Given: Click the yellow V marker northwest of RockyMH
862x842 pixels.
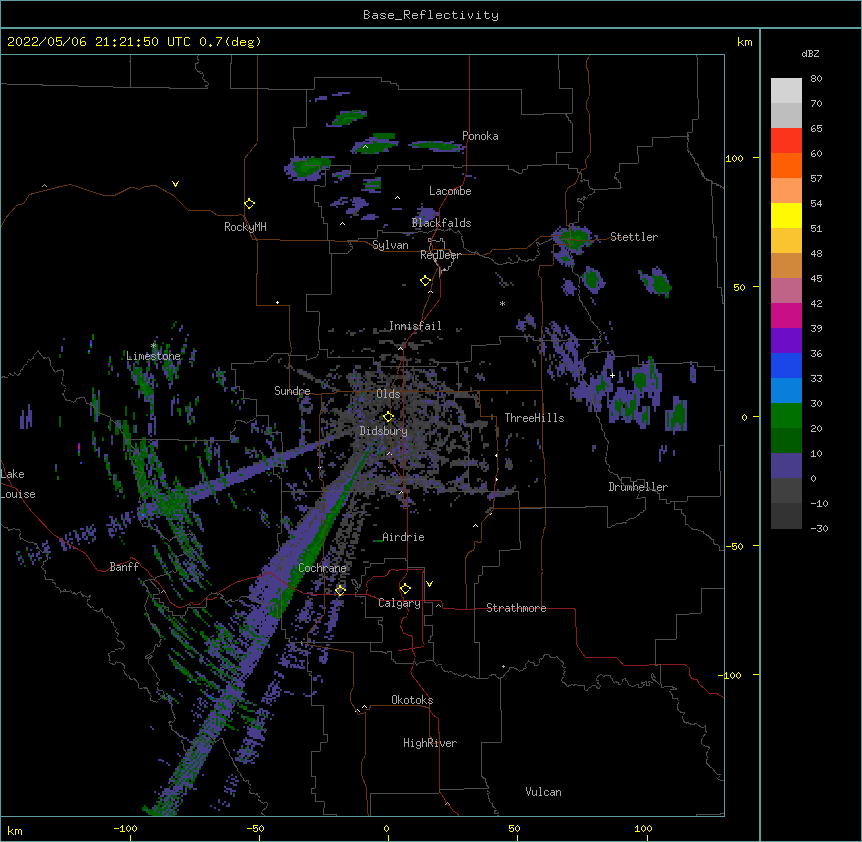Looking at the screenshot, I should tap(175, 184).
